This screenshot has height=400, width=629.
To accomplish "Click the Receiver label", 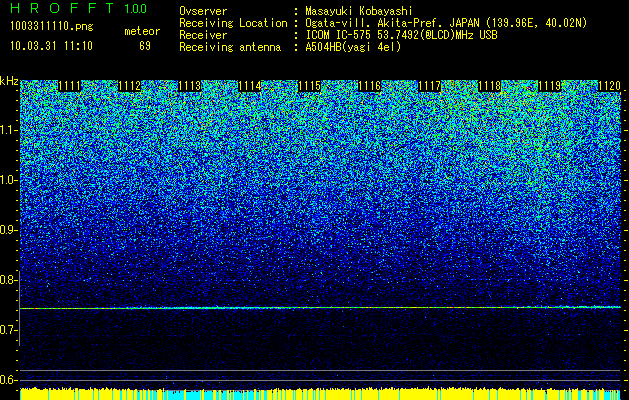I will 203,35.
